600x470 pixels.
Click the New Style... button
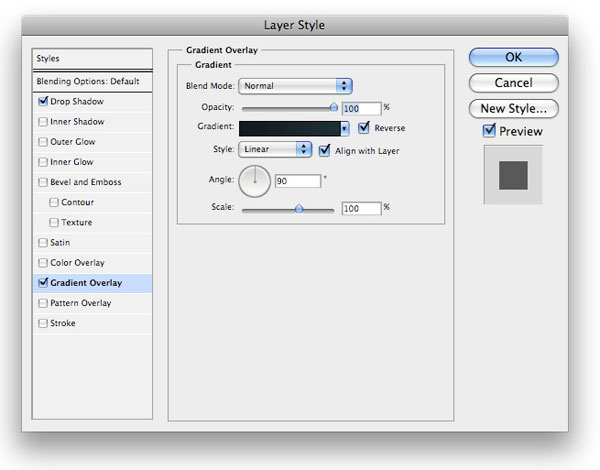[514, 109]
